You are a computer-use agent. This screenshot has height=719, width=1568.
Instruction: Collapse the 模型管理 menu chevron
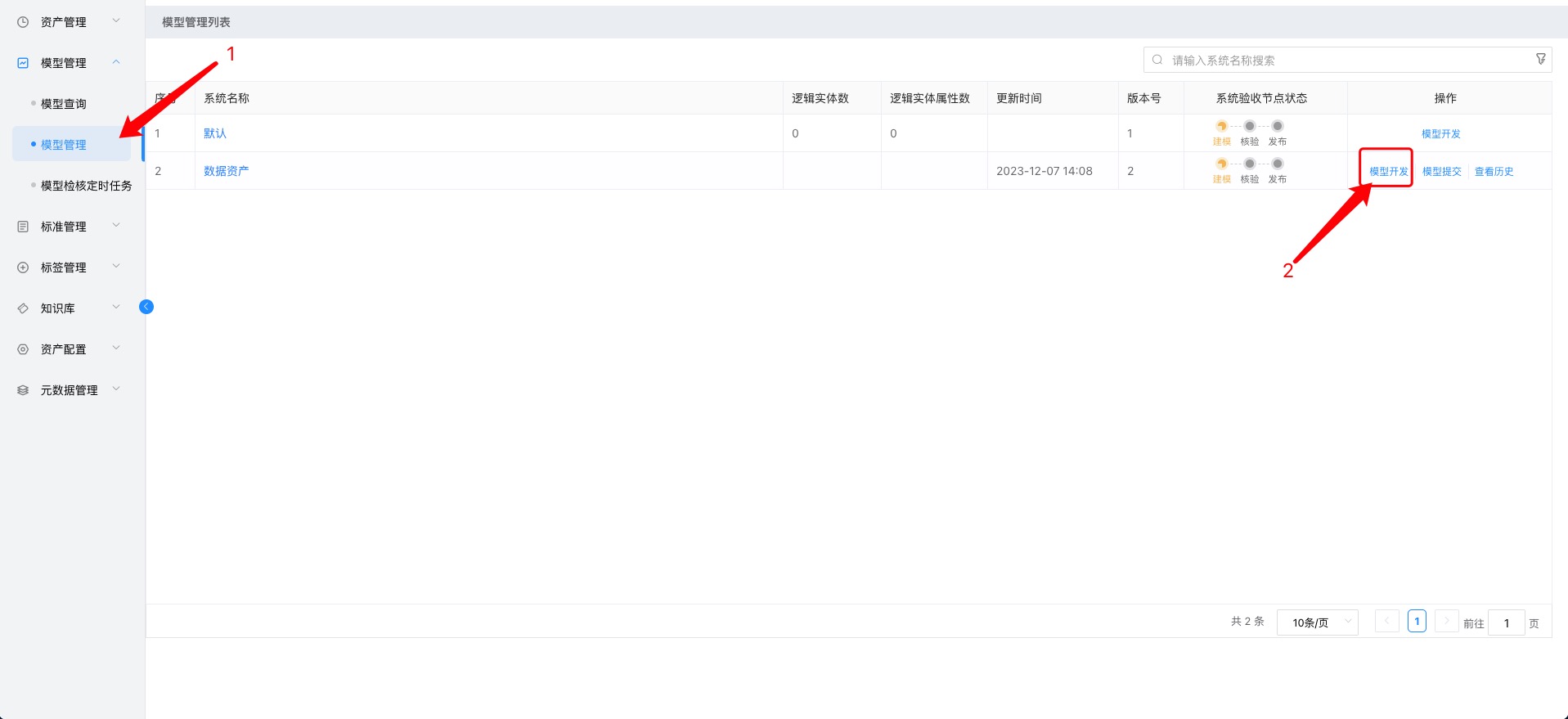[x=116, y=62]
